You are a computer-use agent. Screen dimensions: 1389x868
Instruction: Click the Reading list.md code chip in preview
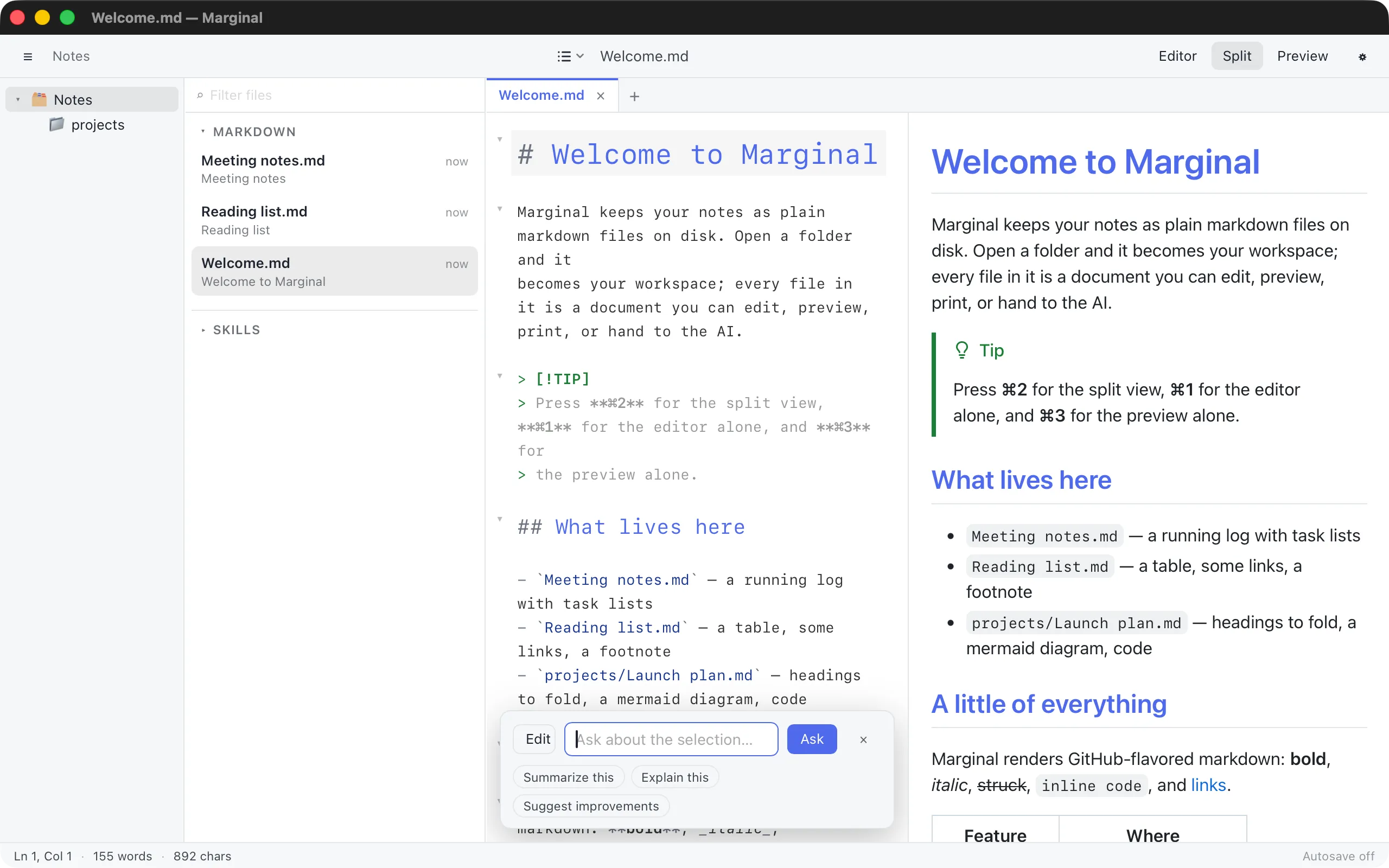[x=1040, y=566]
